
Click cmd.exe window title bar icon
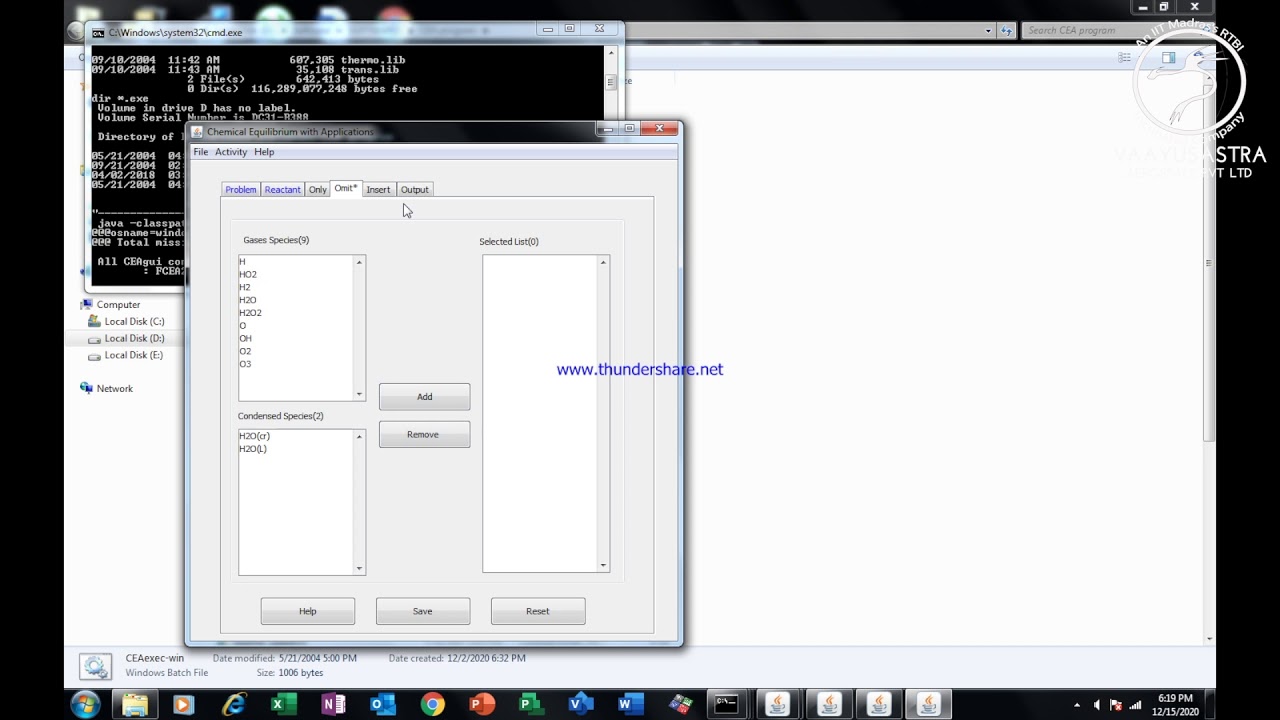pyautogui.click(x=98, y=32)
